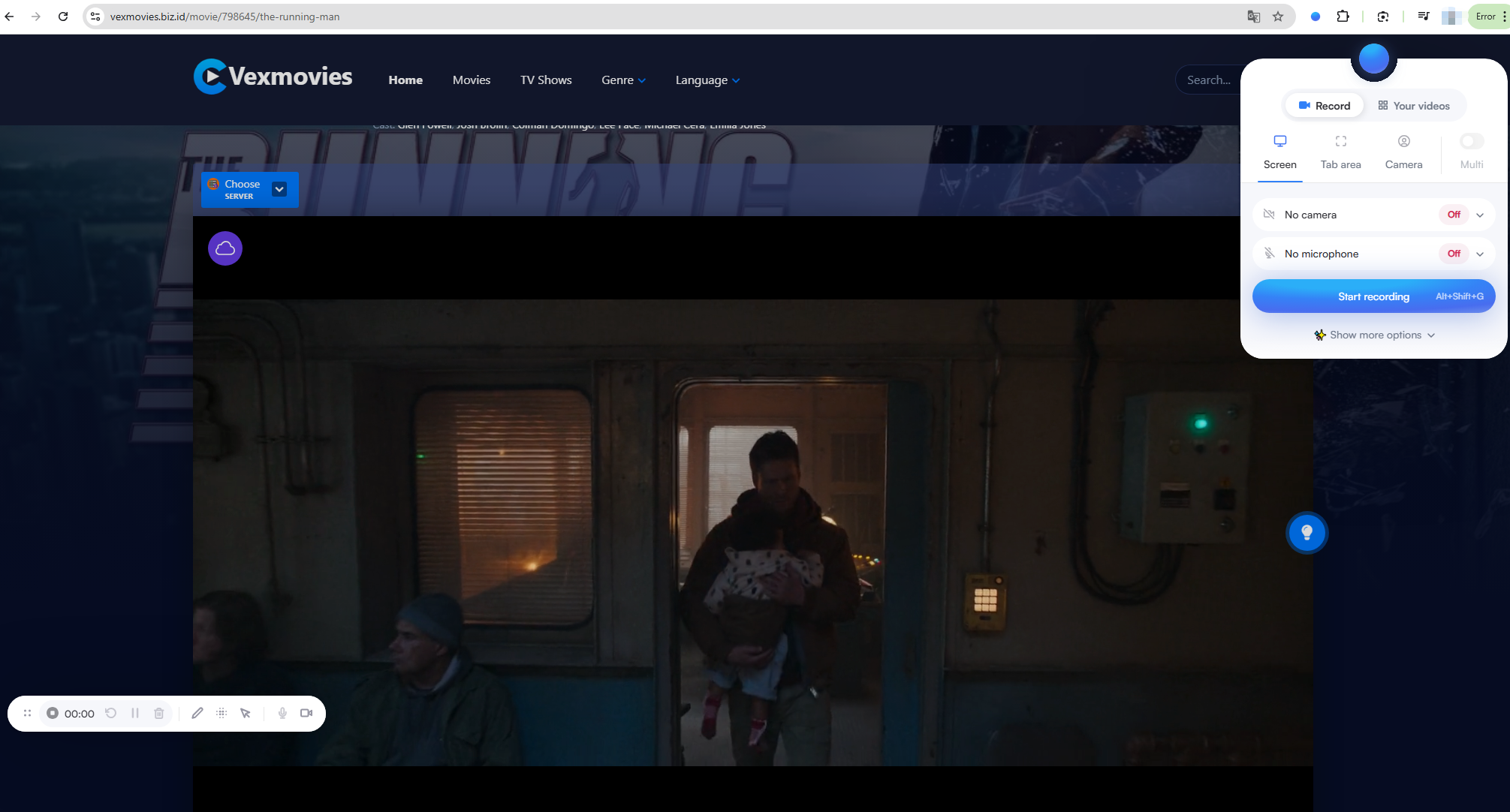1510x812 pixels.
Task: Expand the Genre menu
Action: point(623,80)
